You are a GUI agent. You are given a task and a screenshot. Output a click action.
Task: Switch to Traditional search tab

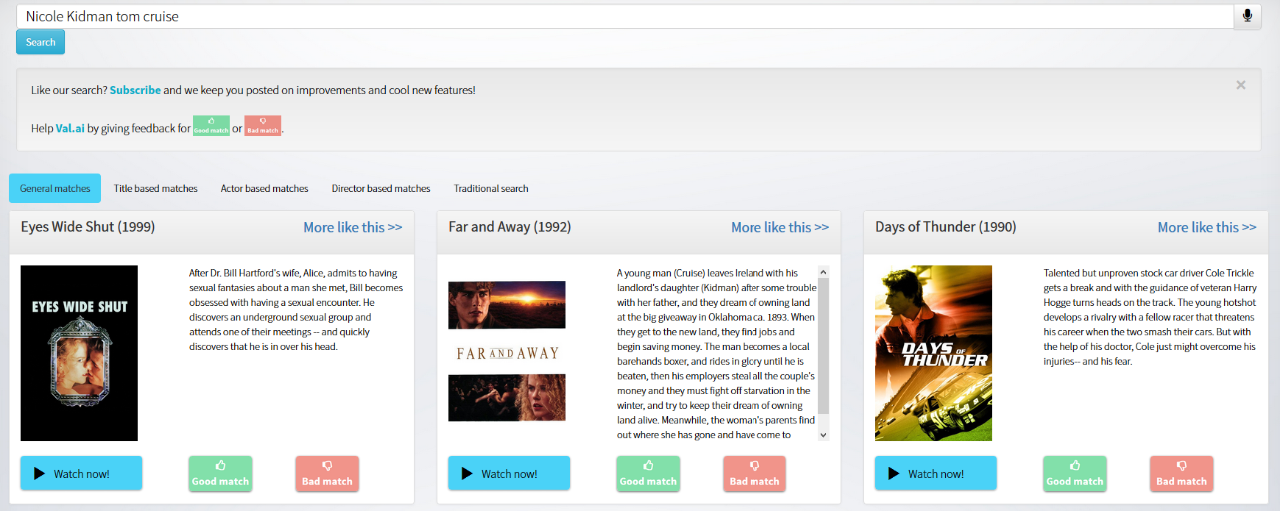(491, 188)
